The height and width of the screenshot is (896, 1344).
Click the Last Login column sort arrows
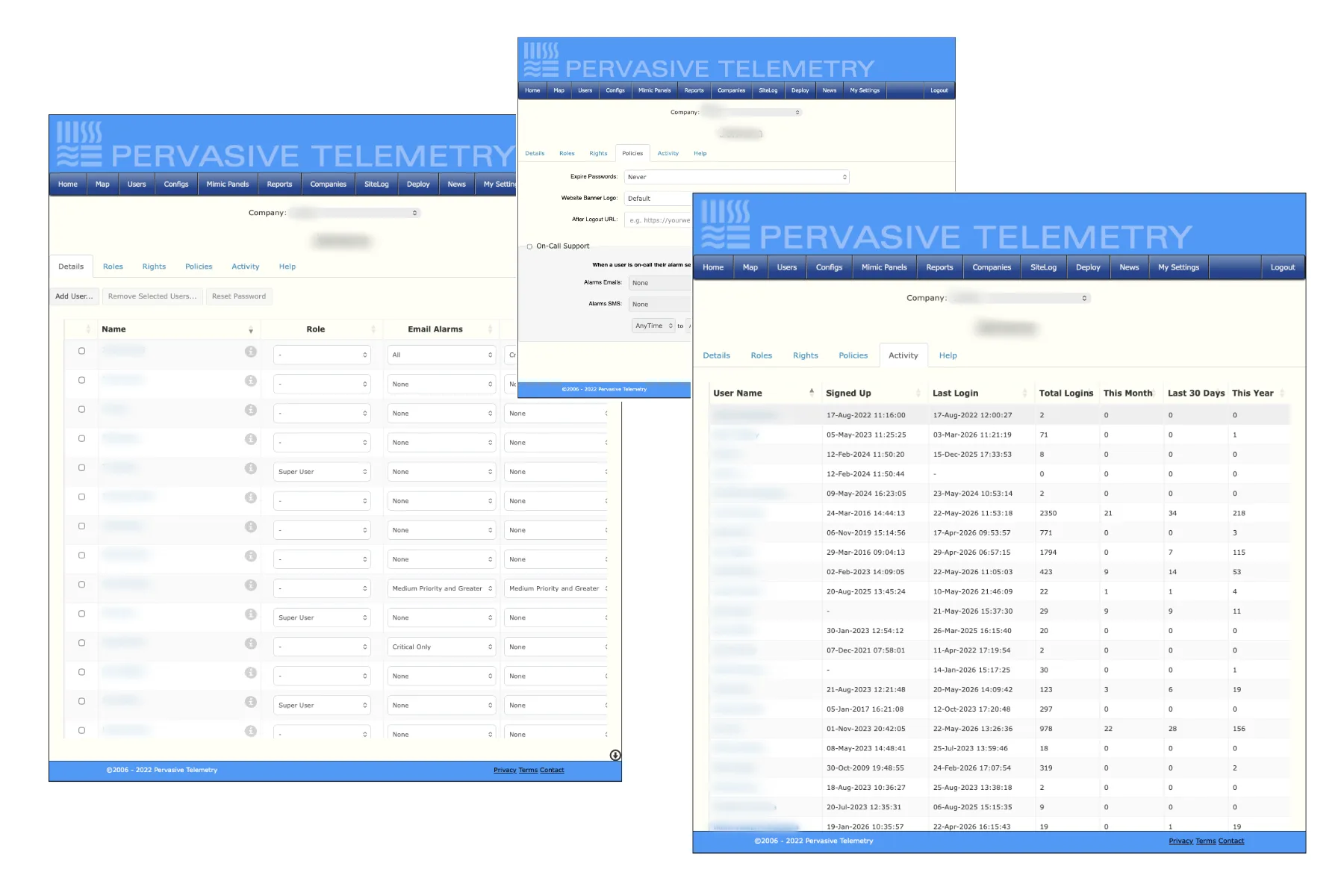pos(1024,393)
